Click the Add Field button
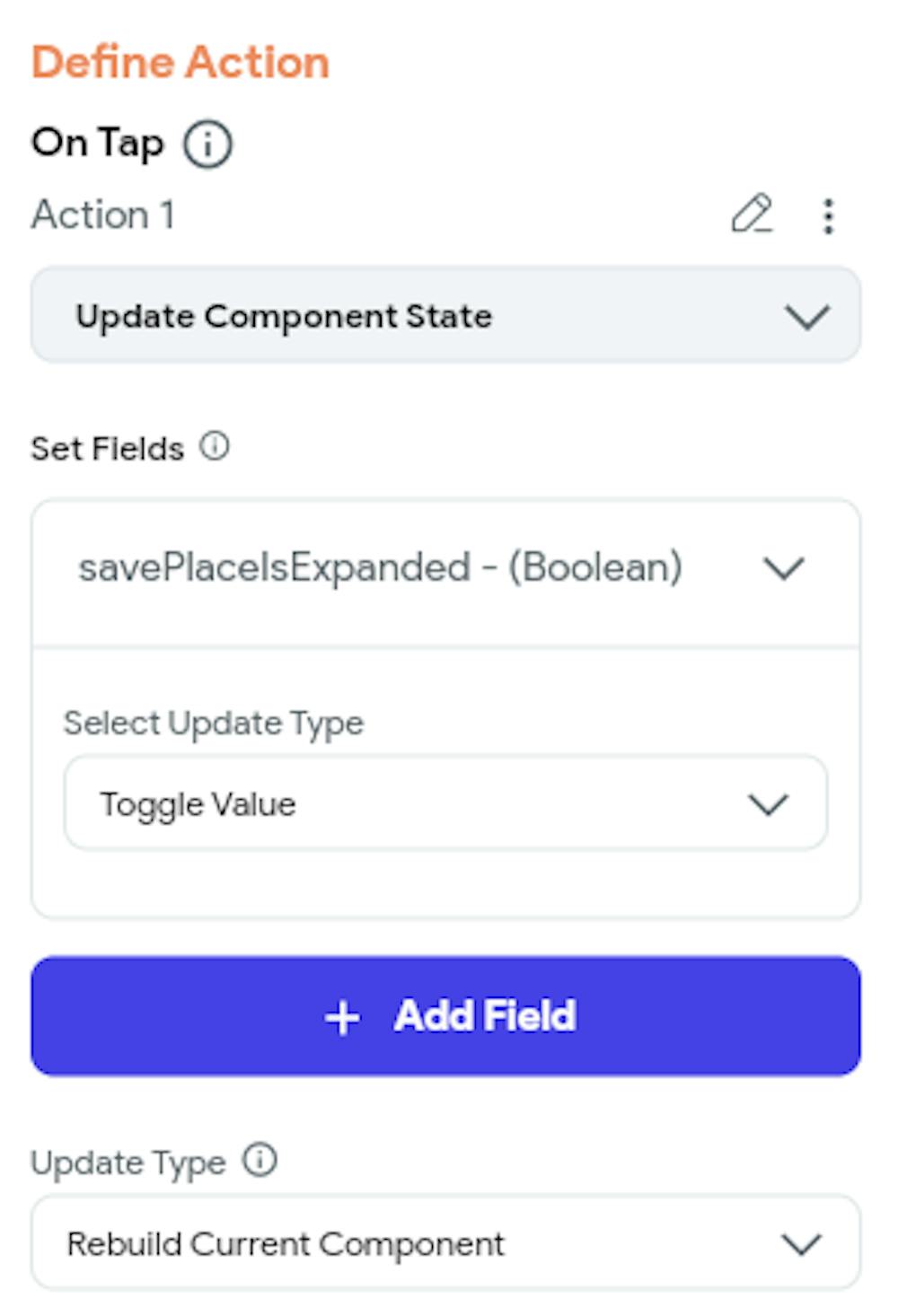Image resolution: width=898 pixels, height=1316 pixels. click(x=445, y=1016)
